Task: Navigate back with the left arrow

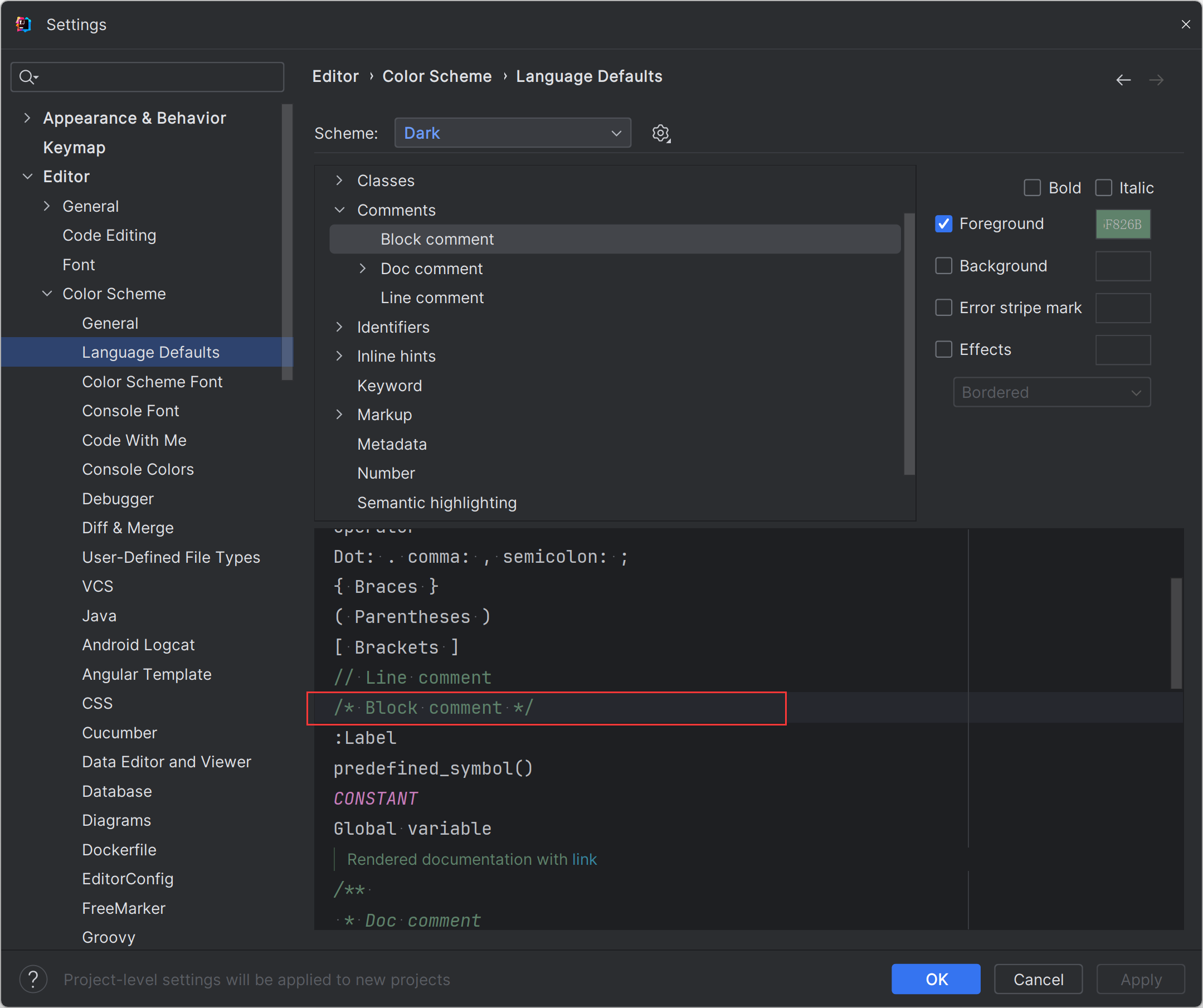Action: [1123, 80]
